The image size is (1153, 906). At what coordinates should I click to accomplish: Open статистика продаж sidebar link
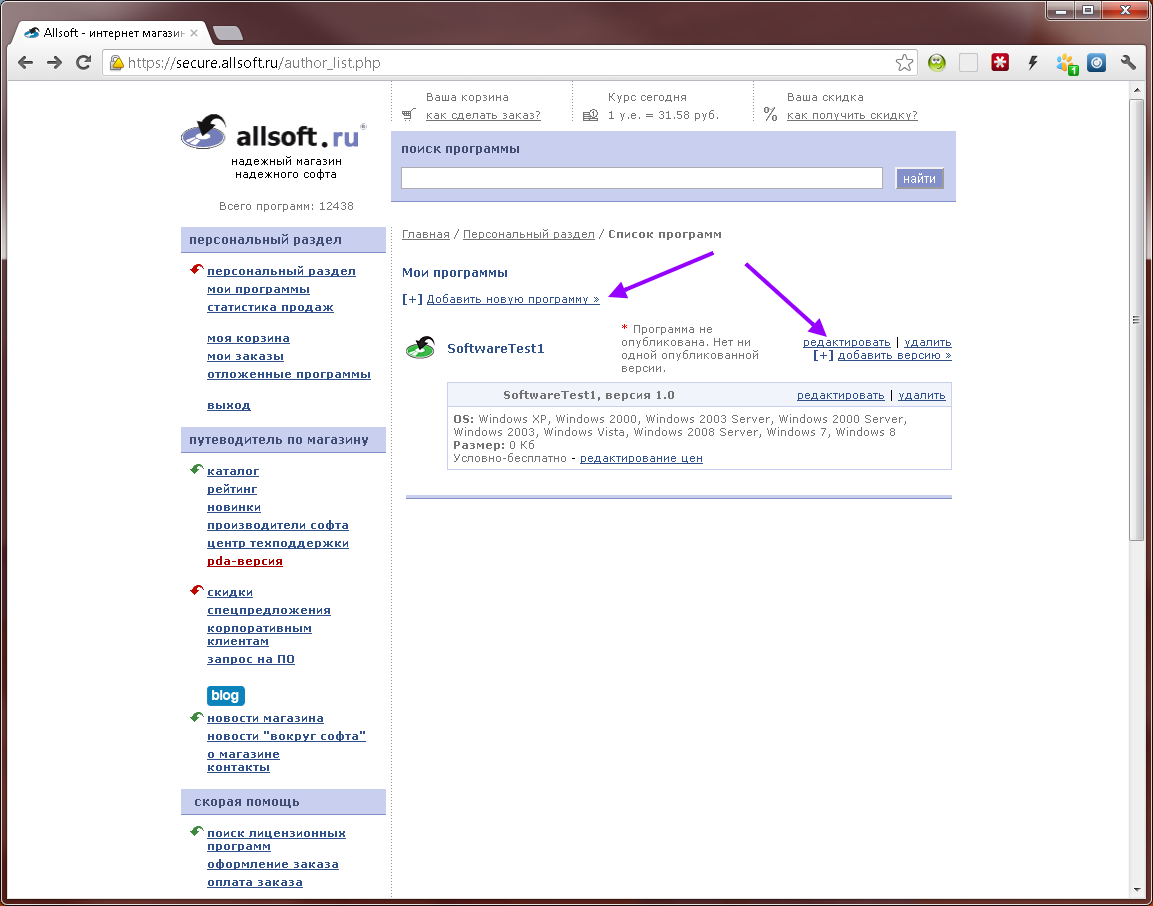[270, 307]
